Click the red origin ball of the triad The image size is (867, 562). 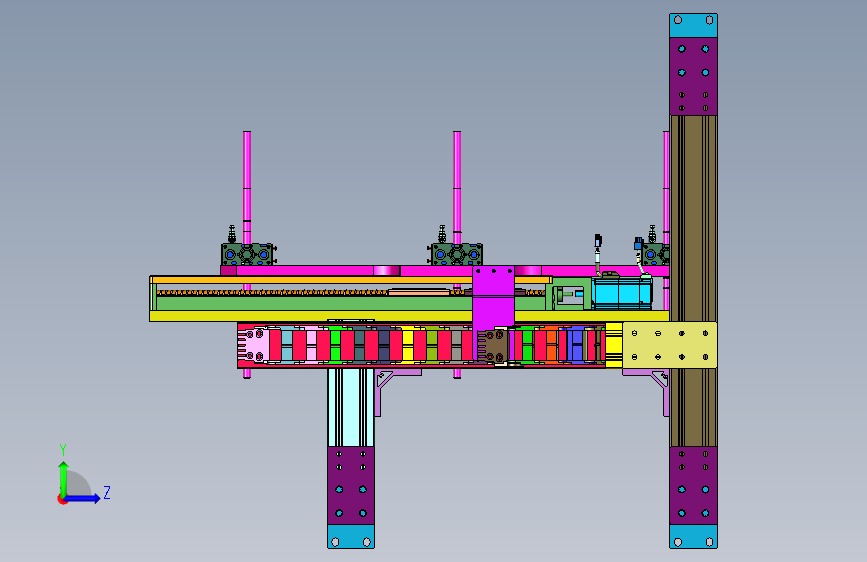click(x=61, y=499)
